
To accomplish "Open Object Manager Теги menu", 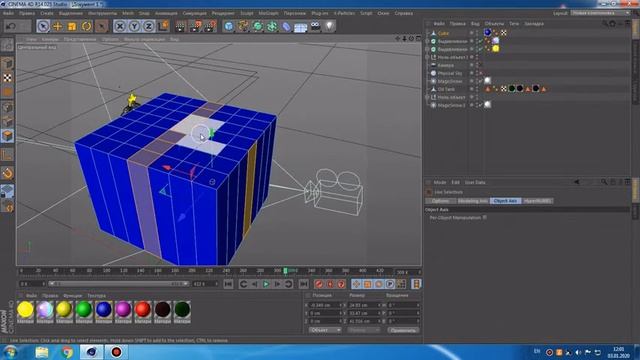I will point(514,24).
